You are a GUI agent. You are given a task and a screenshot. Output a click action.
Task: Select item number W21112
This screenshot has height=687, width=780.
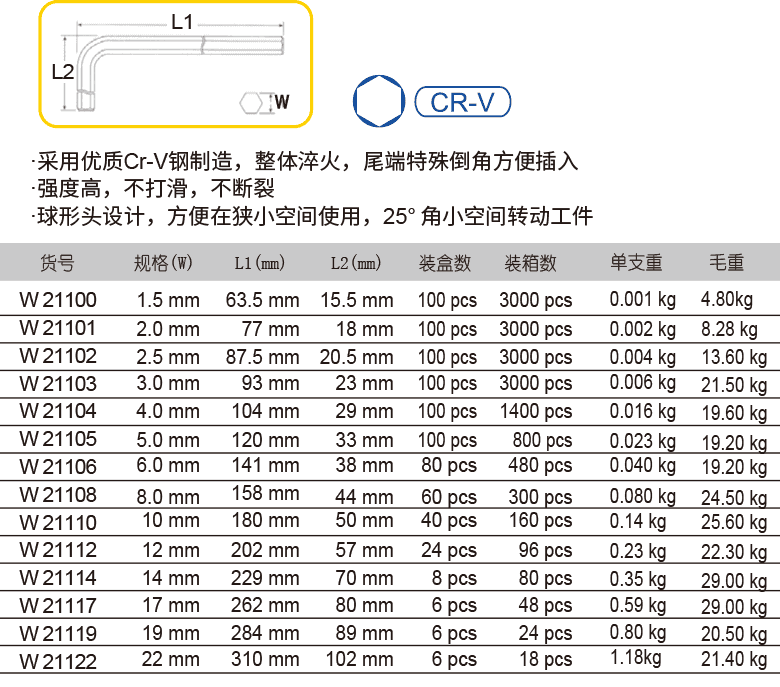pyautogui.click(x=58, y=550)
